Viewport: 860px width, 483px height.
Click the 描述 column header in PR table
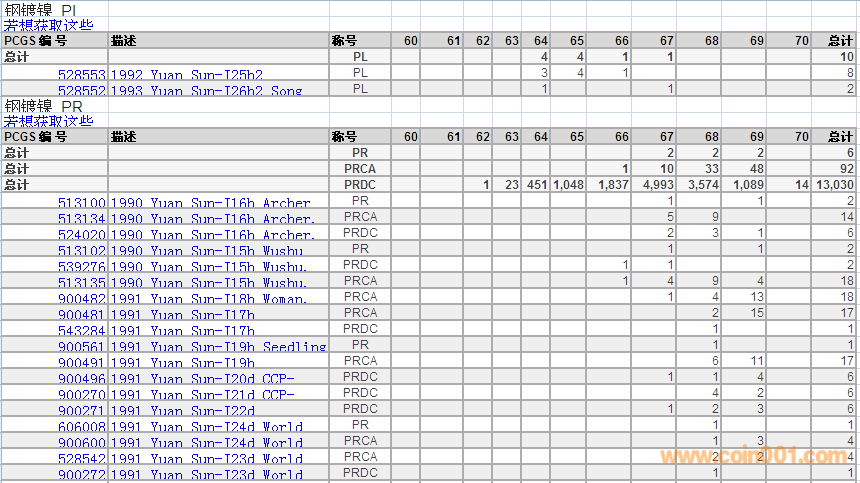point(124,137)
